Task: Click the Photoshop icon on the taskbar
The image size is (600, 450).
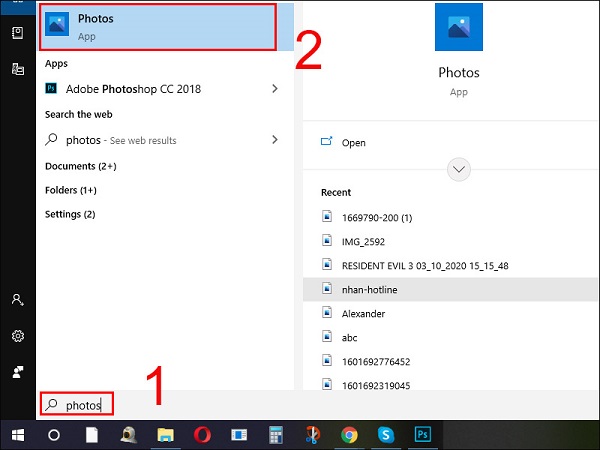Action: pos(422,435)
